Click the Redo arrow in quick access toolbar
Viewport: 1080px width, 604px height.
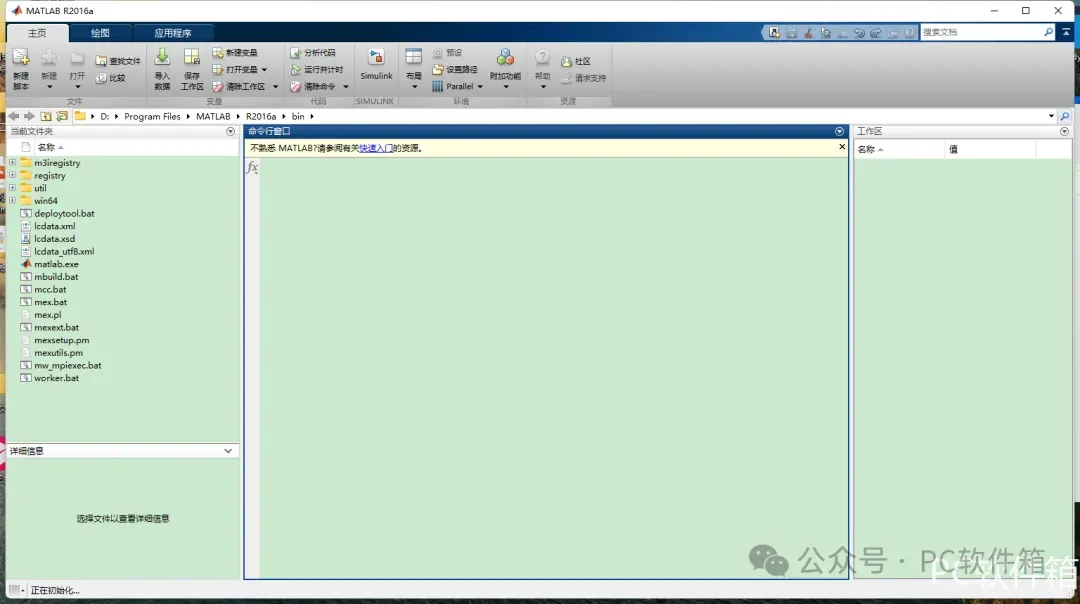[875, 32]
